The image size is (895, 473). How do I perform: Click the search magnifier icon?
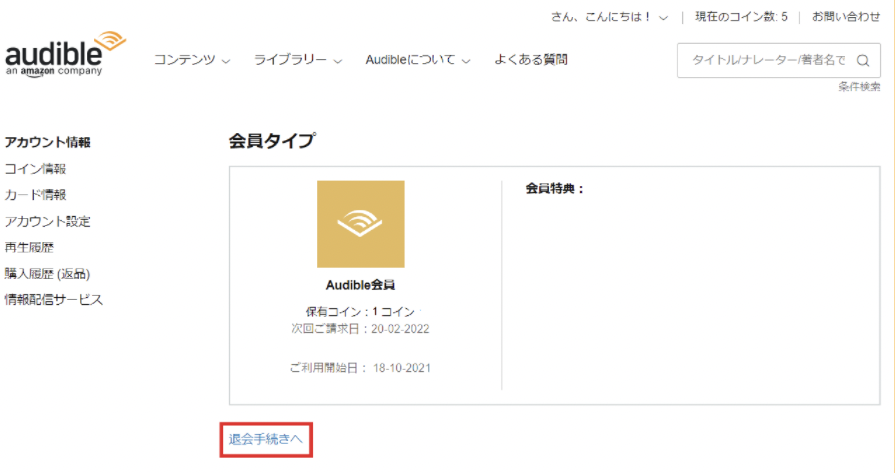pos(862,60)
